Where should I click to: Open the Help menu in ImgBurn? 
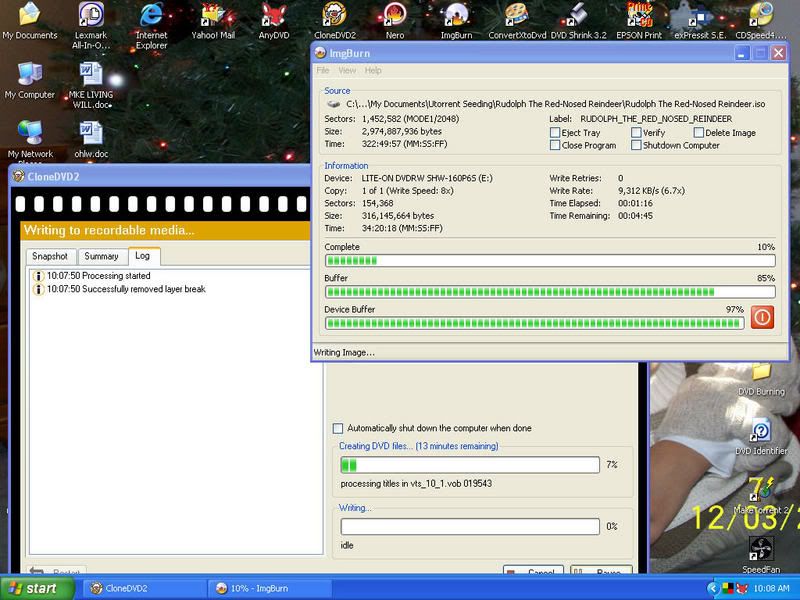tap(373, 70)
